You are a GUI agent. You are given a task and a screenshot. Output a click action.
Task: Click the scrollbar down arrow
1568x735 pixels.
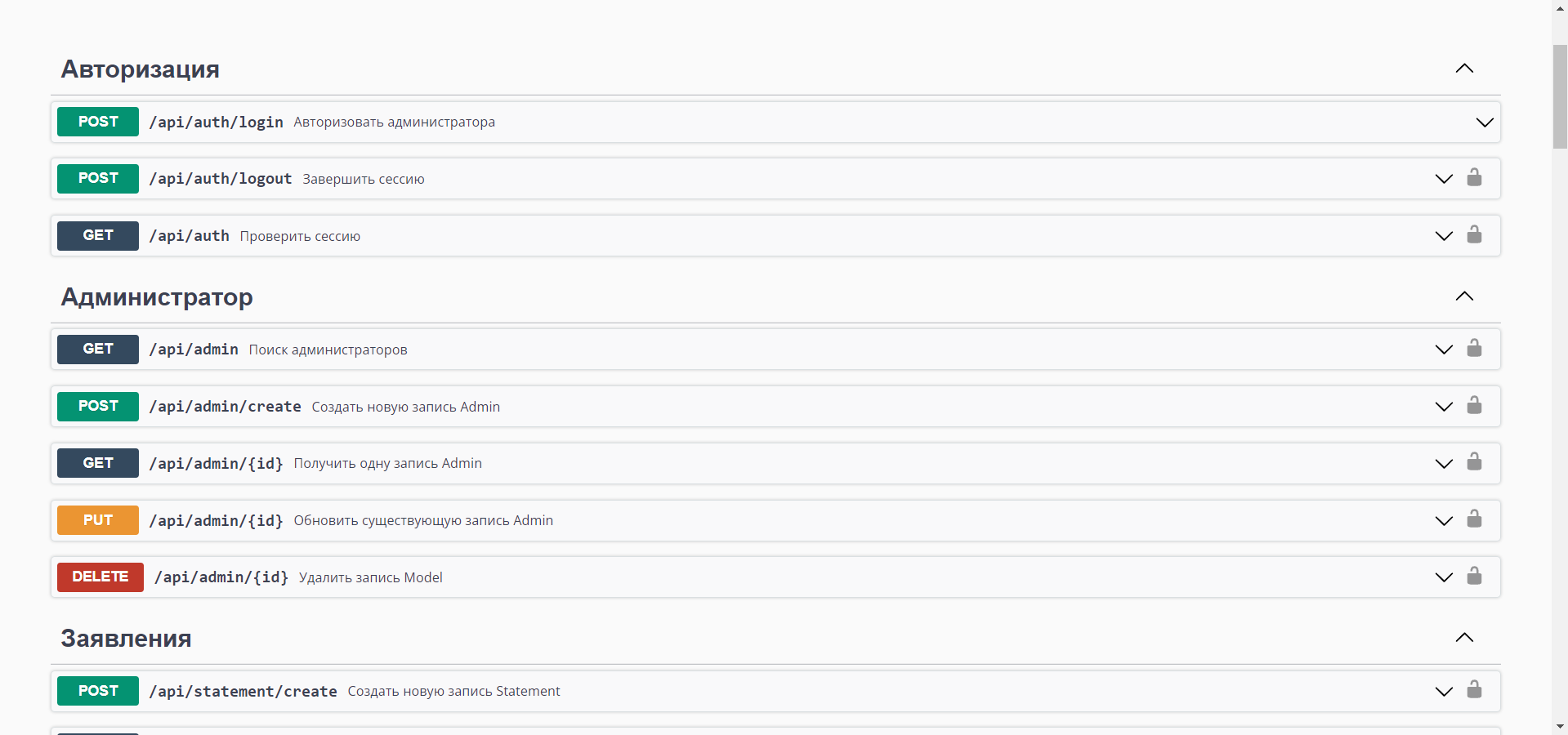tap(1560, 726)
